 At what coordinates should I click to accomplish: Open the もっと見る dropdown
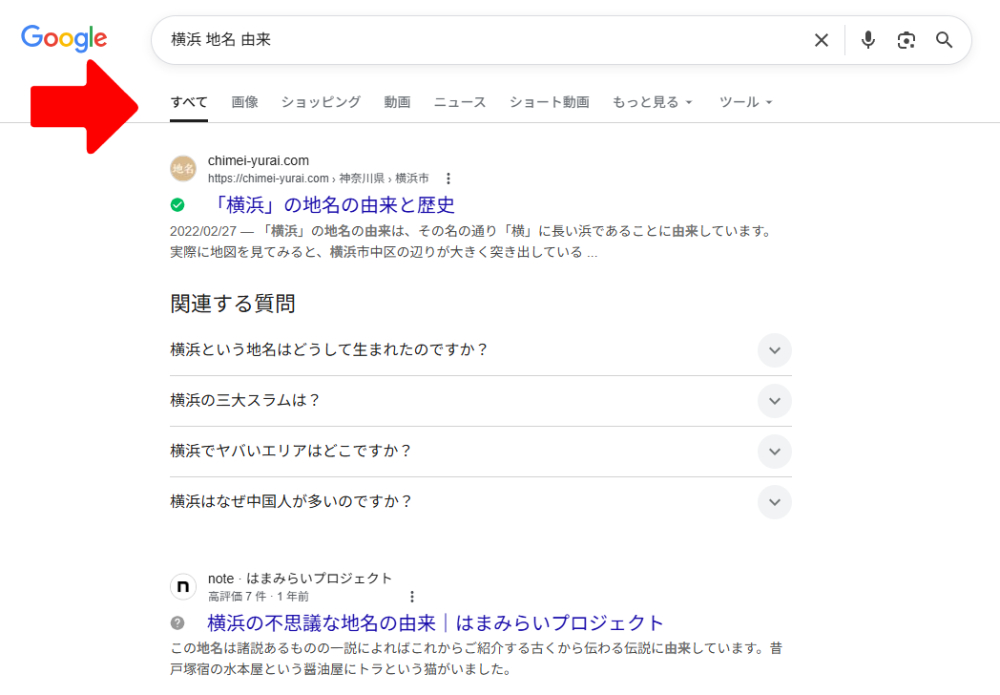[x=652, y=101]
